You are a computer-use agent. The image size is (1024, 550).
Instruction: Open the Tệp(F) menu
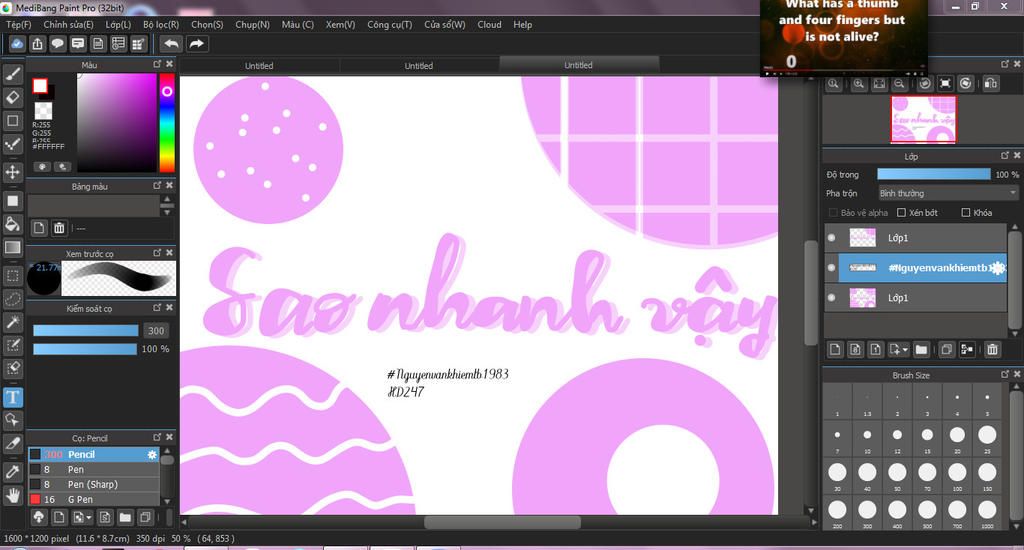pos(18,24)
